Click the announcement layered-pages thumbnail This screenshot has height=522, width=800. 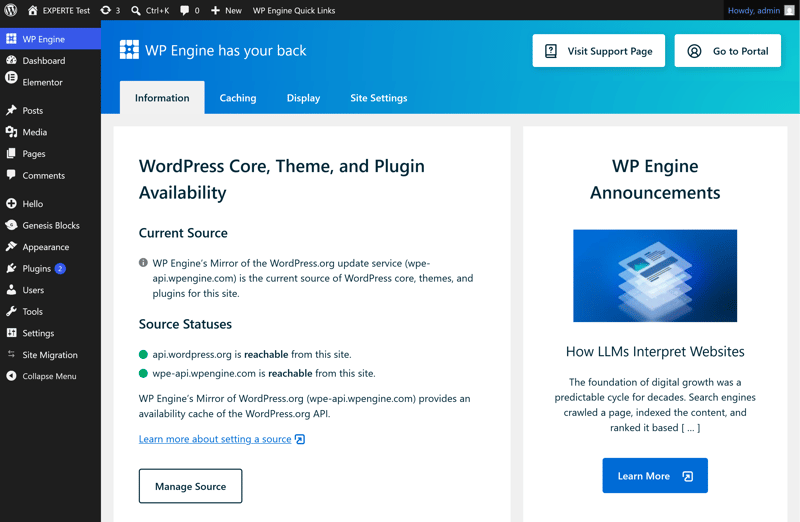coord(655,276)
